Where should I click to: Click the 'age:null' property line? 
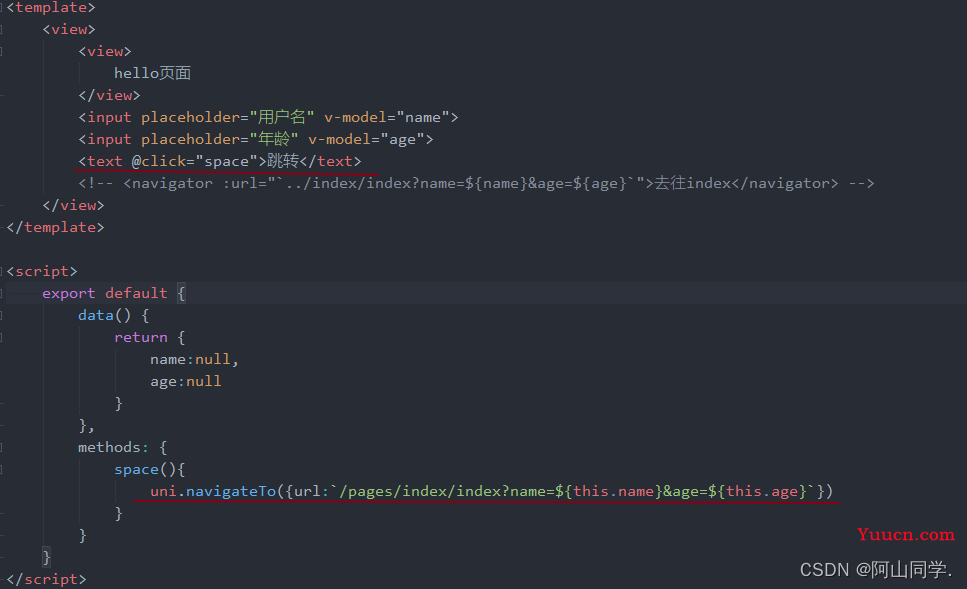pos(186,382)
